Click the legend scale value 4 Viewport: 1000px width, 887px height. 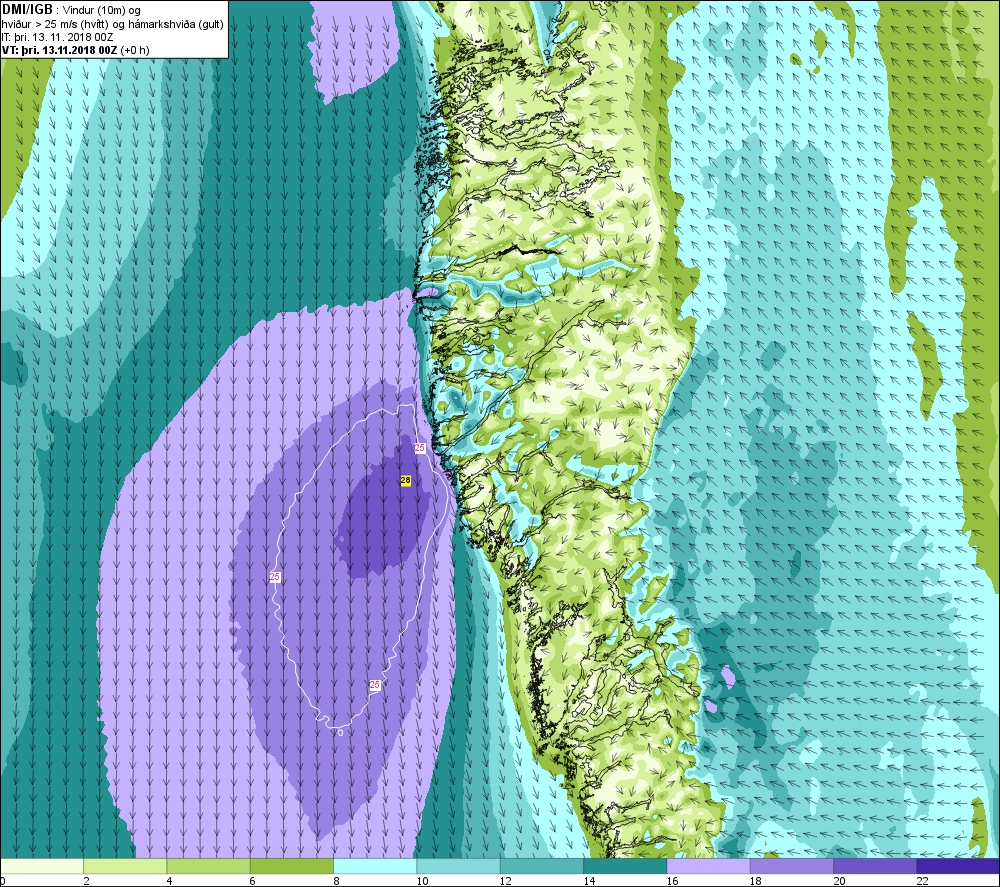coord(169,881)
